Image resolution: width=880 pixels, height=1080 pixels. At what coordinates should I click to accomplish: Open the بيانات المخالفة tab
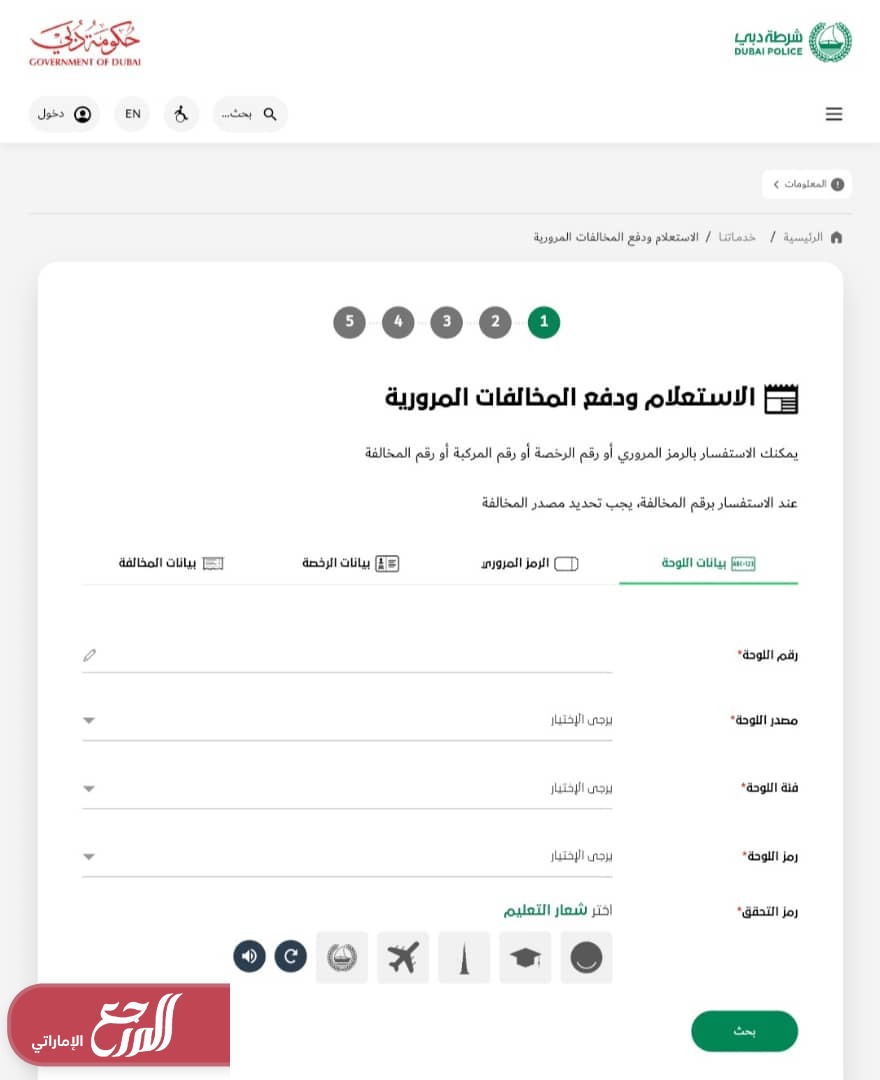point(171,563)
